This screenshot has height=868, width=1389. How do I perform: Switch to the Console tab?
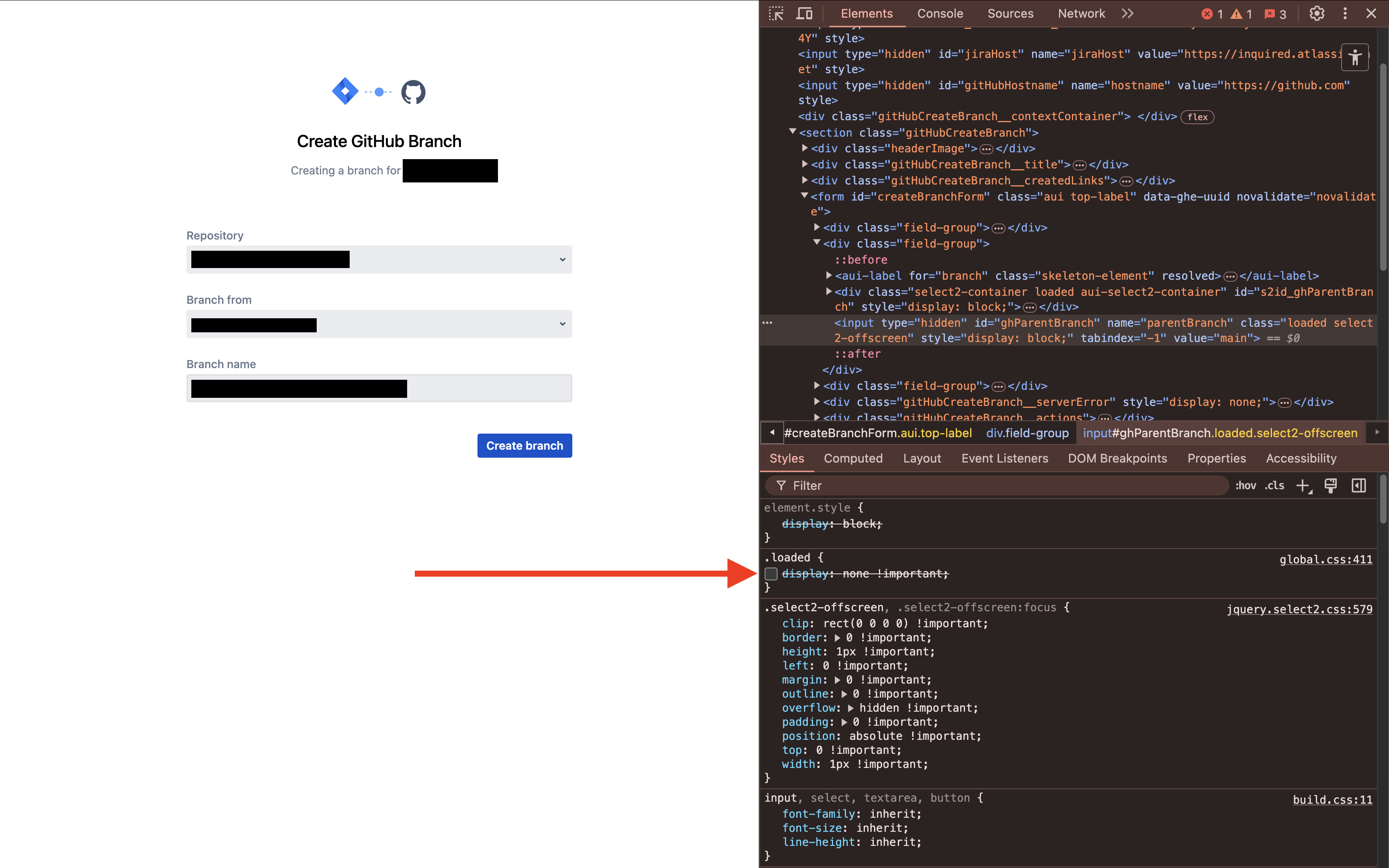pyautogui.click(x=940, y=14)
